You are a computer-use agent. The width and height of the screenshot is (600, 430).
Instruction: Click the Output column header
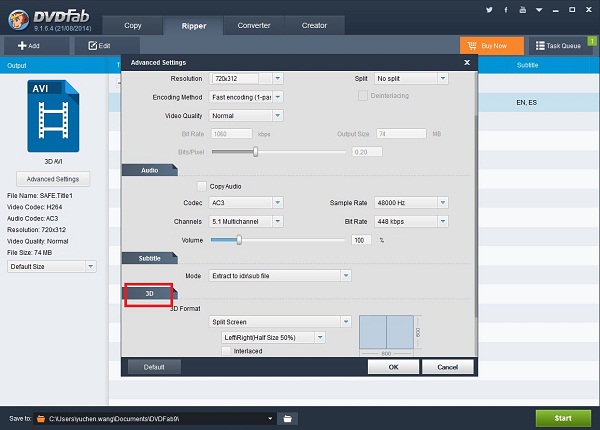pos(17,65)
